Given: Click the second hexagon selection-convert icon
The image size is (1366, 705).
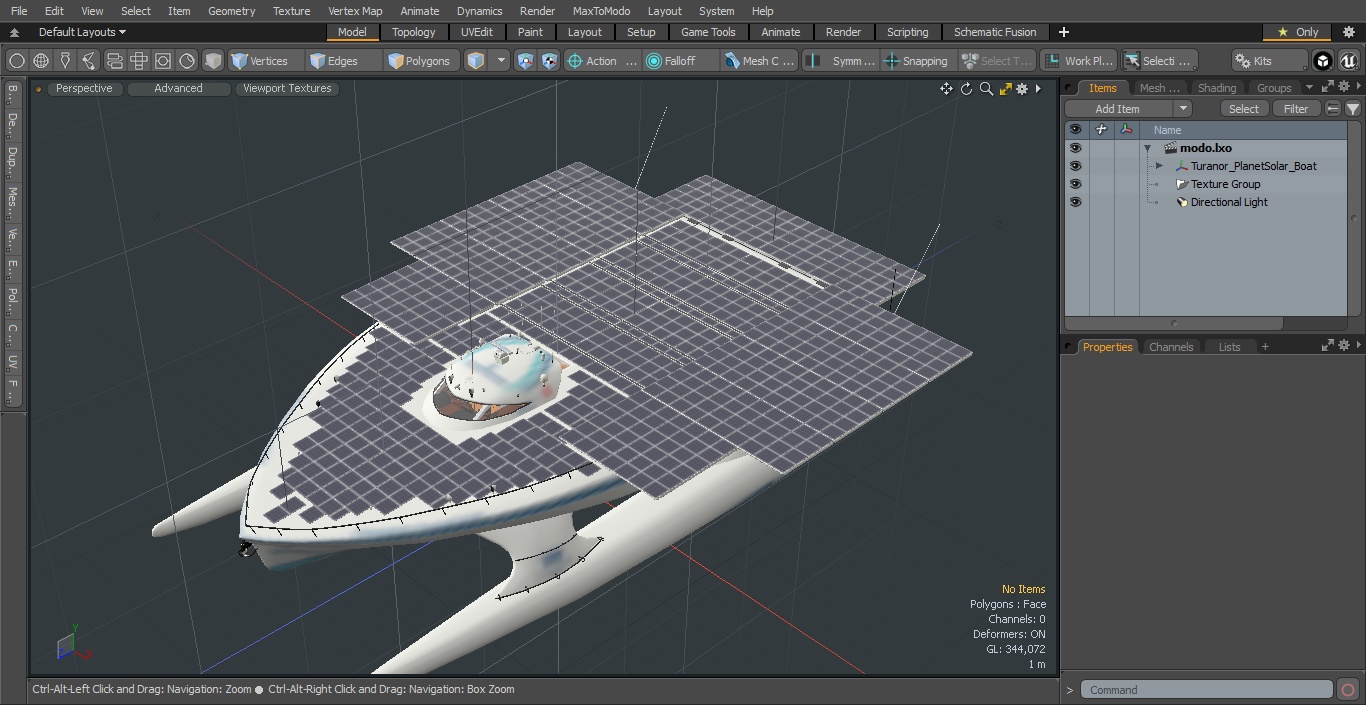Looking at the screenshot, I should tap(549, 61).
